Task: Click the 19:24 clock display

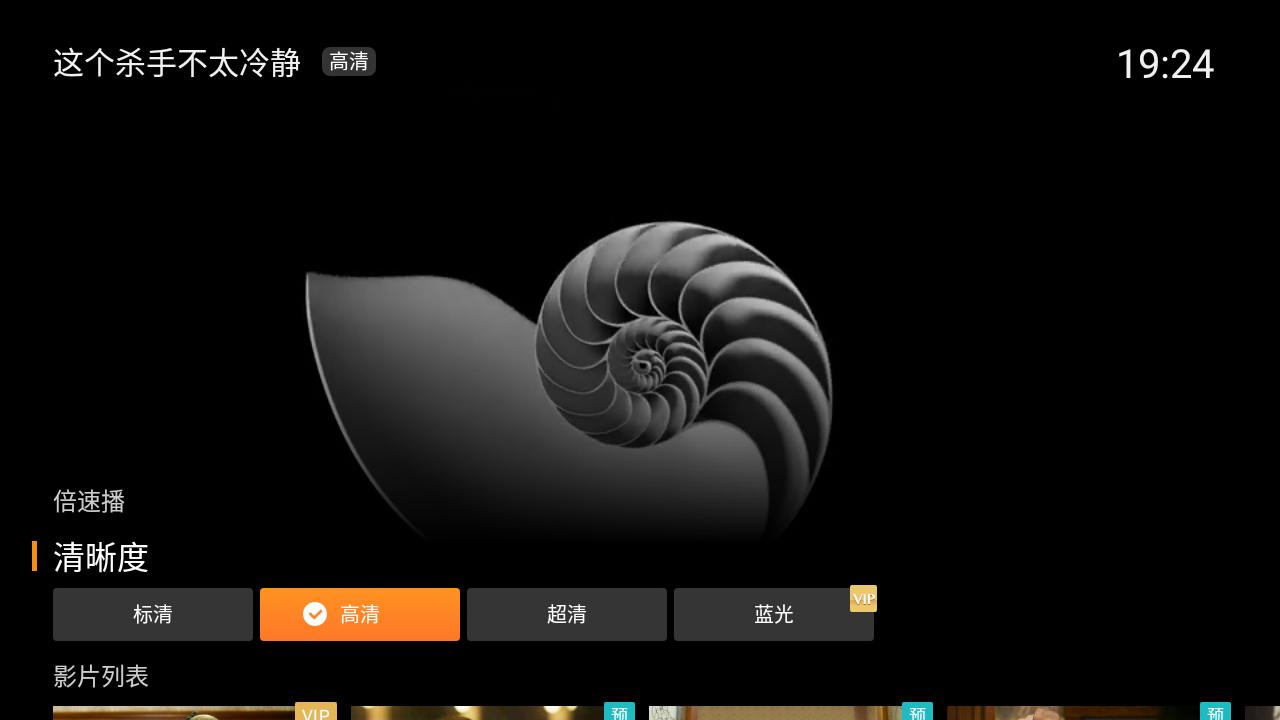Action: [1165, 64]
